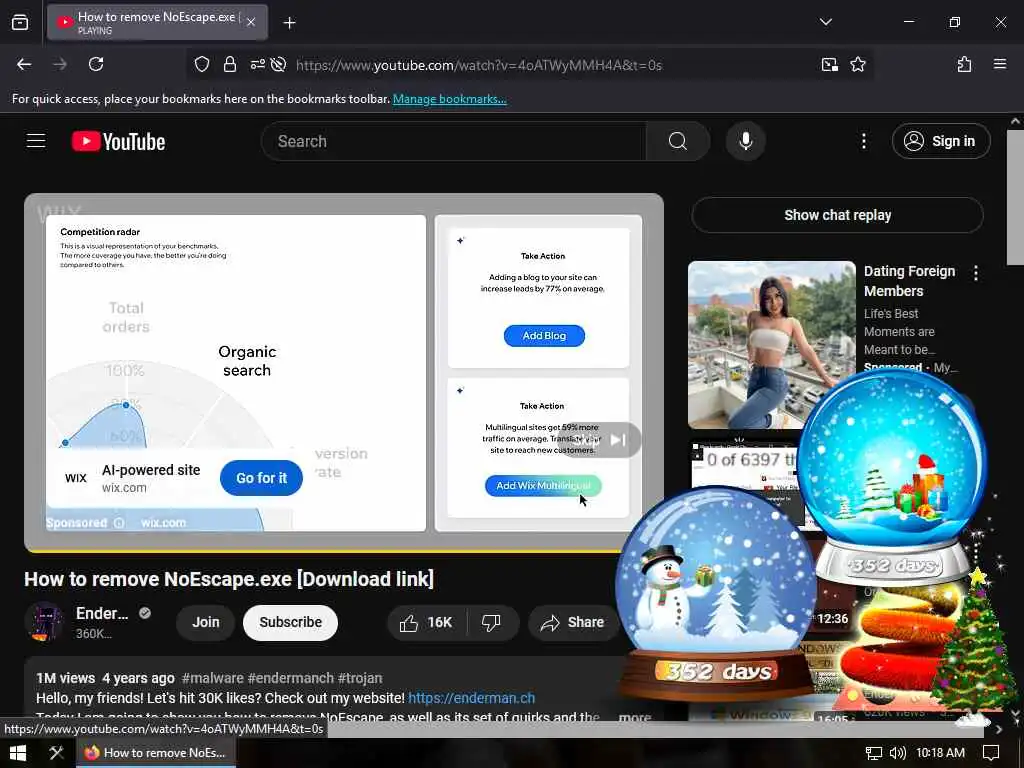The width and height of the screenshot is (1024, 768).
Task: Toggle picture-in-picture icon in address bar
Action: coord(829,65)
